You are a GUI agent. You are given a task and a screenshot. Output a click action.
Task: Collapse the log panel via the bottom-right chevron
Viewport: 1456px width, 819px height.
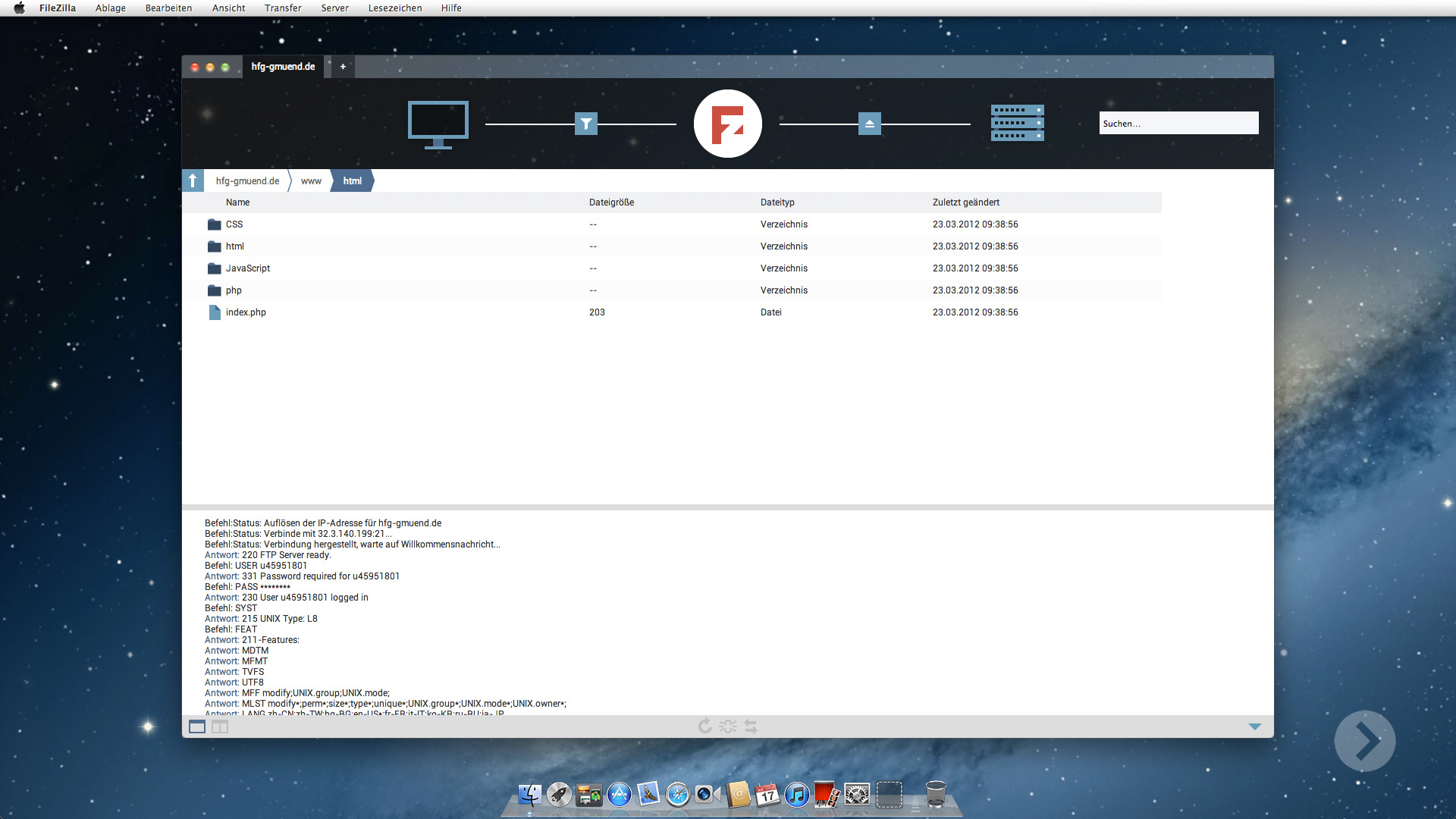point(1255,726)
